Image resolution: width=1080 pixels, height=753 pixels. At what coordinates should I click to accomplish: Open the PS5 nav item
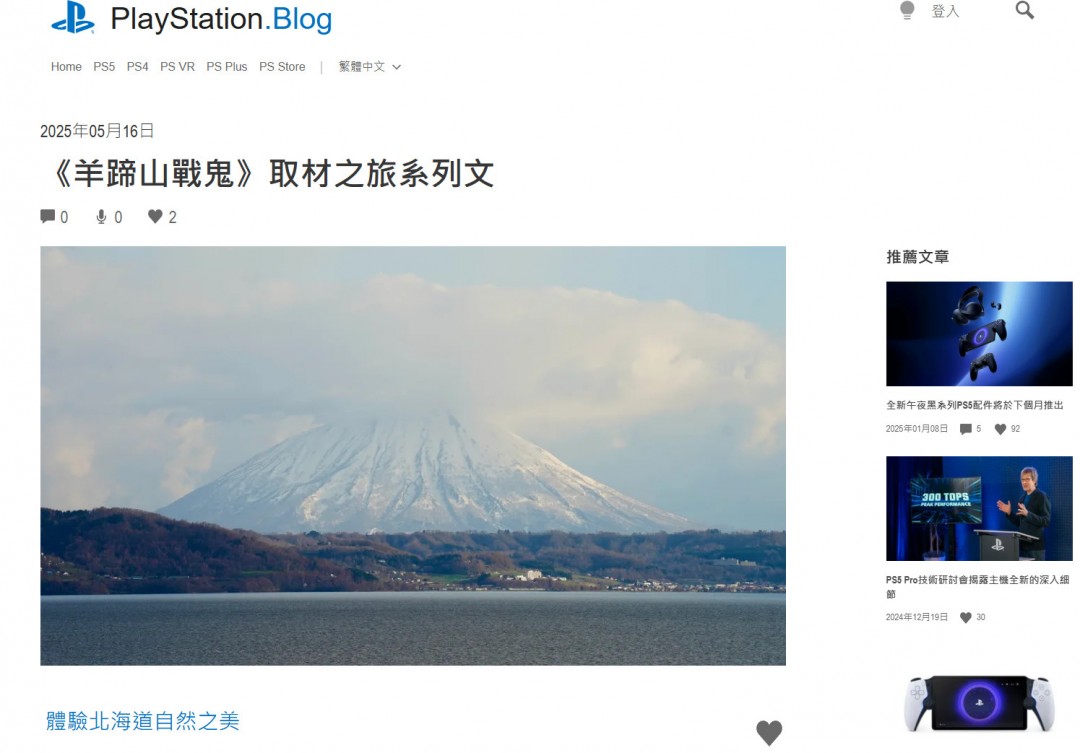click(104, 67)
